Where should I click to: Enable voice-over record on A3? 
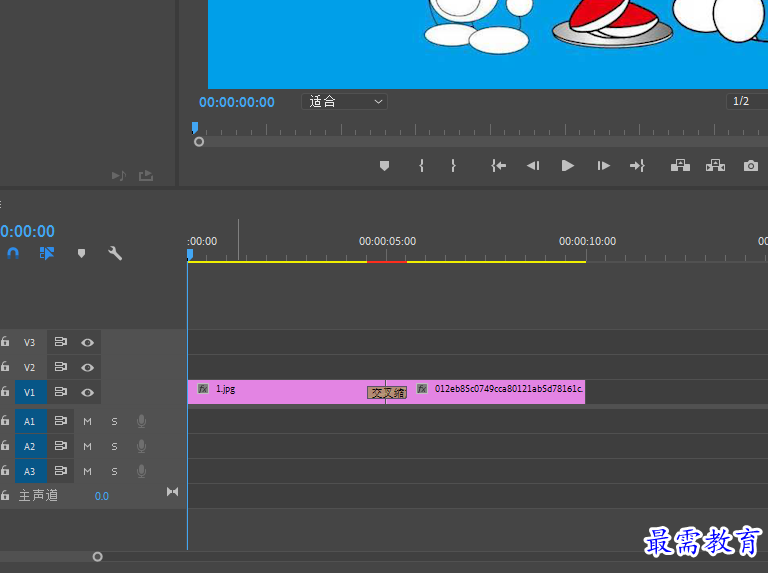click(x=142, y=471)
